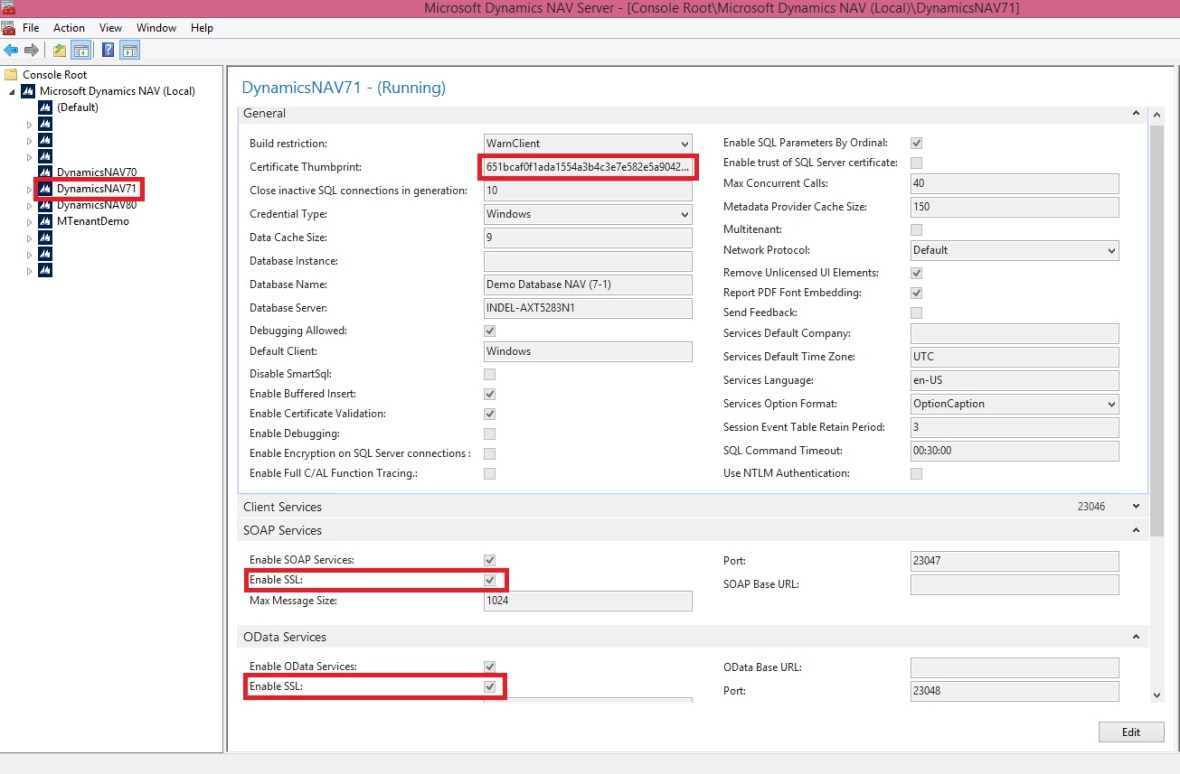Click the Up One Level folder icon
Viewport: 1180px width, 774px height.
60,50
